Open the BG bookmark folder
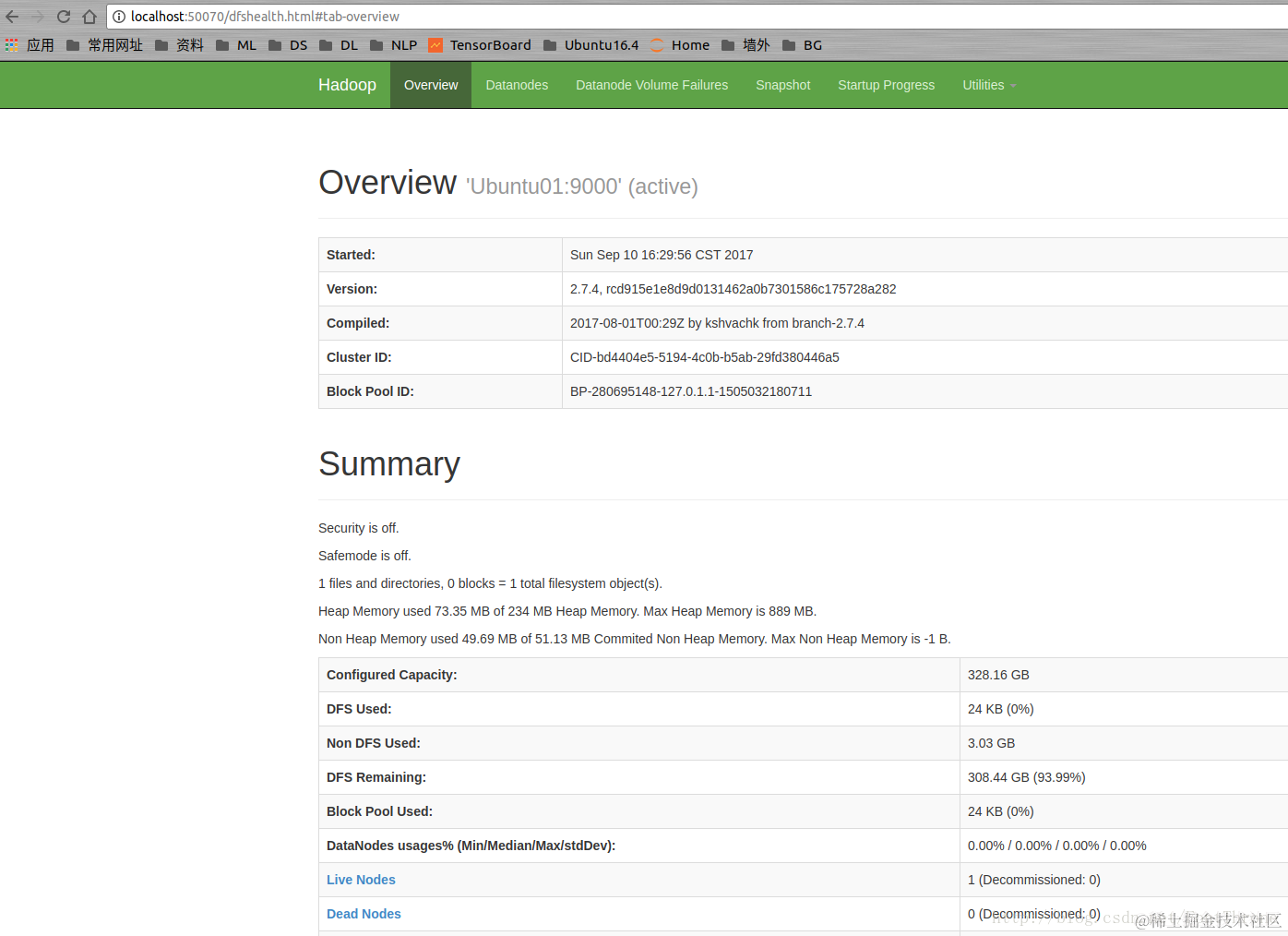The image size is (1288, 936). point(803,45)
